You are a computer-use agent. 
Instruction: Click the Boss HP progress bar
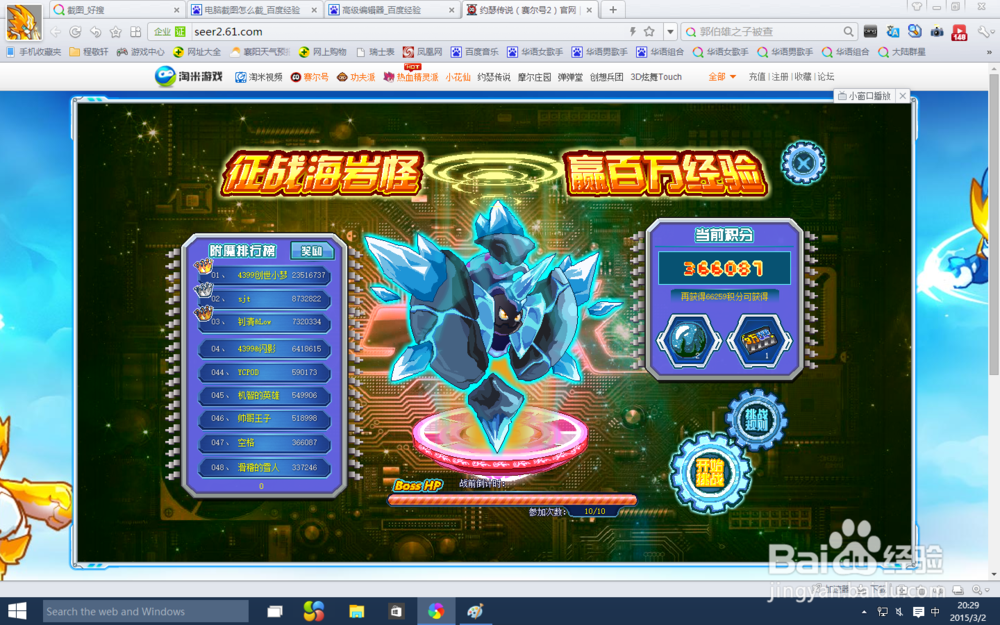[x=513, y=499]
